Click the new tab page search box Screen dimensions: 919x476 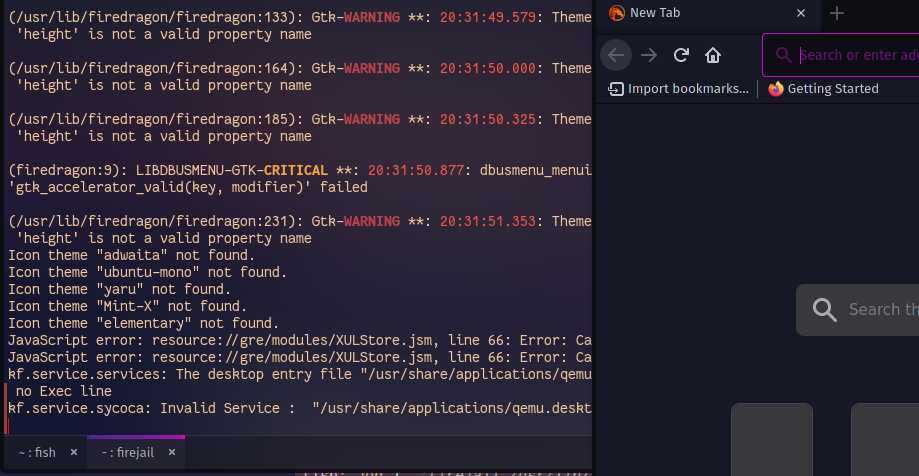coord(857,310)
